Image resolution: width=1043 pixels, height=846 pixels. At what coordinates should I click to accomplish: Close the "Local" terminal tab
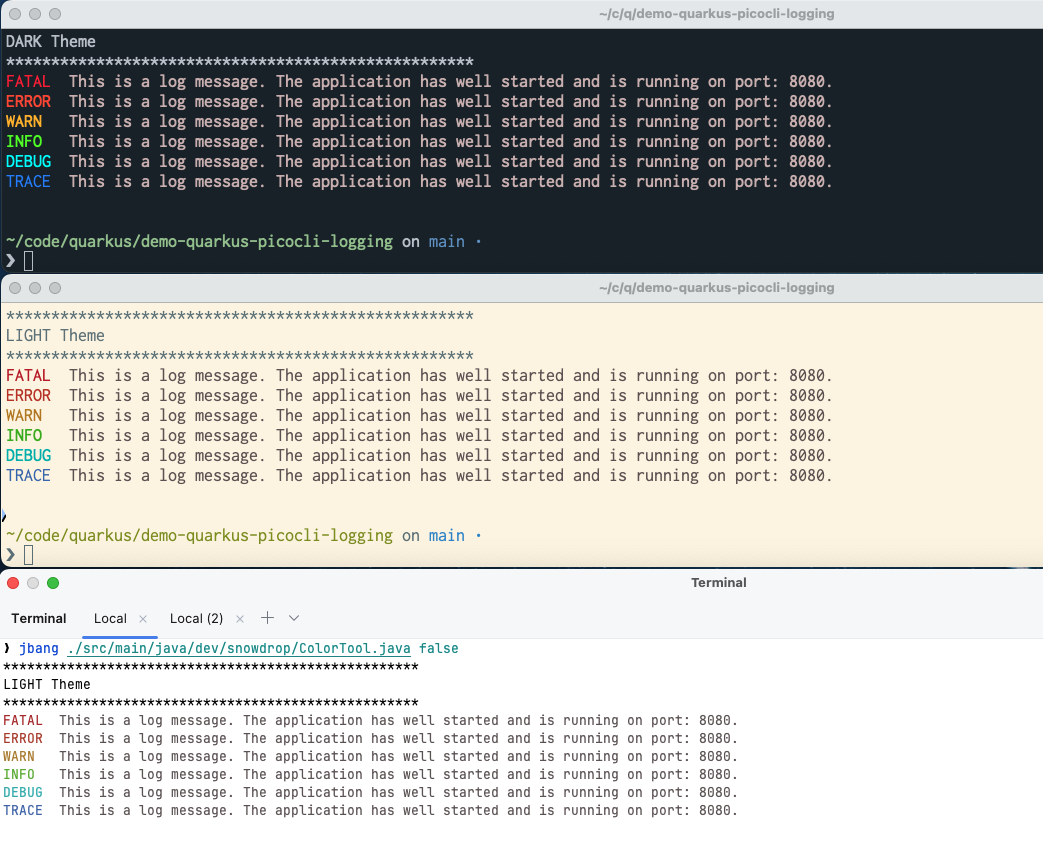(143, 619)
